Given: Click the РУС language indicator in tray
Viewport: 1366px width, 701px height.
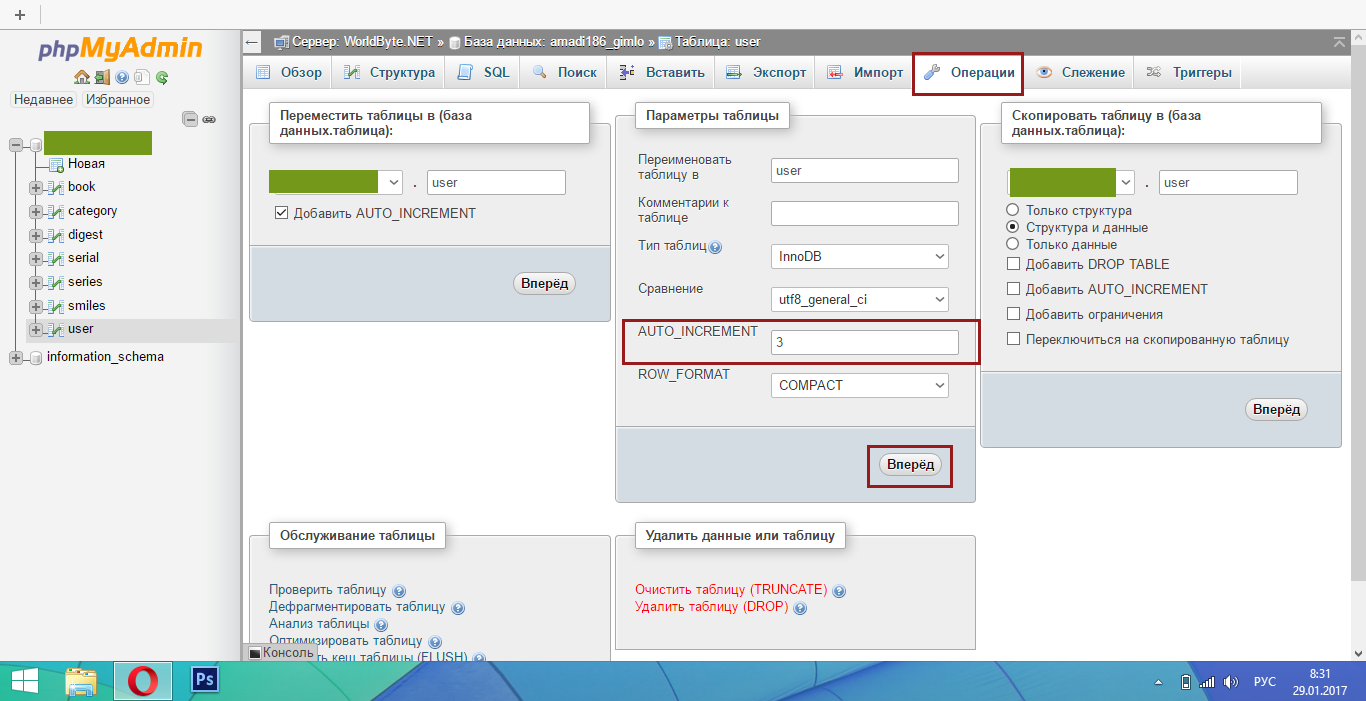Looking at the screenshot, I should (1264, 681).
